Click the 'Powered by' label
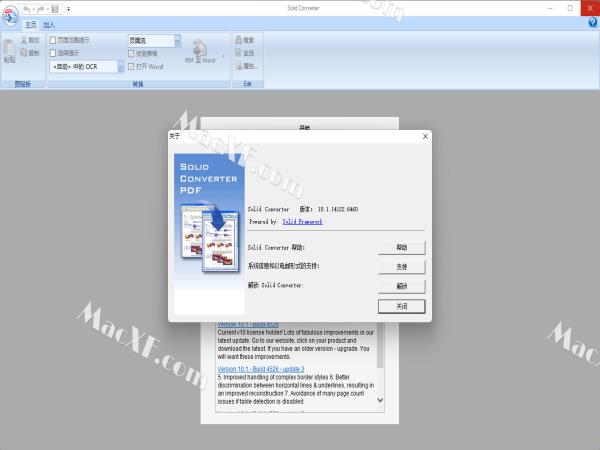Viewport: 600px width, 450px height. pyautogui.click(x=263, y=222)
